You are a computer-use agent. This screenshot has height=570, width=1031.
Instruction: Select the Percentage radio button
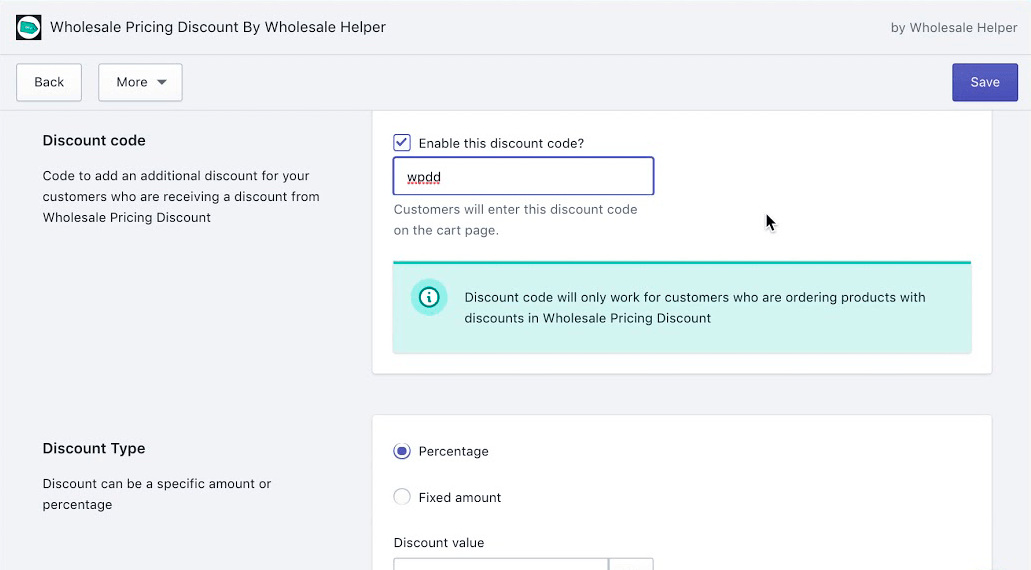[x=402, y=451]
